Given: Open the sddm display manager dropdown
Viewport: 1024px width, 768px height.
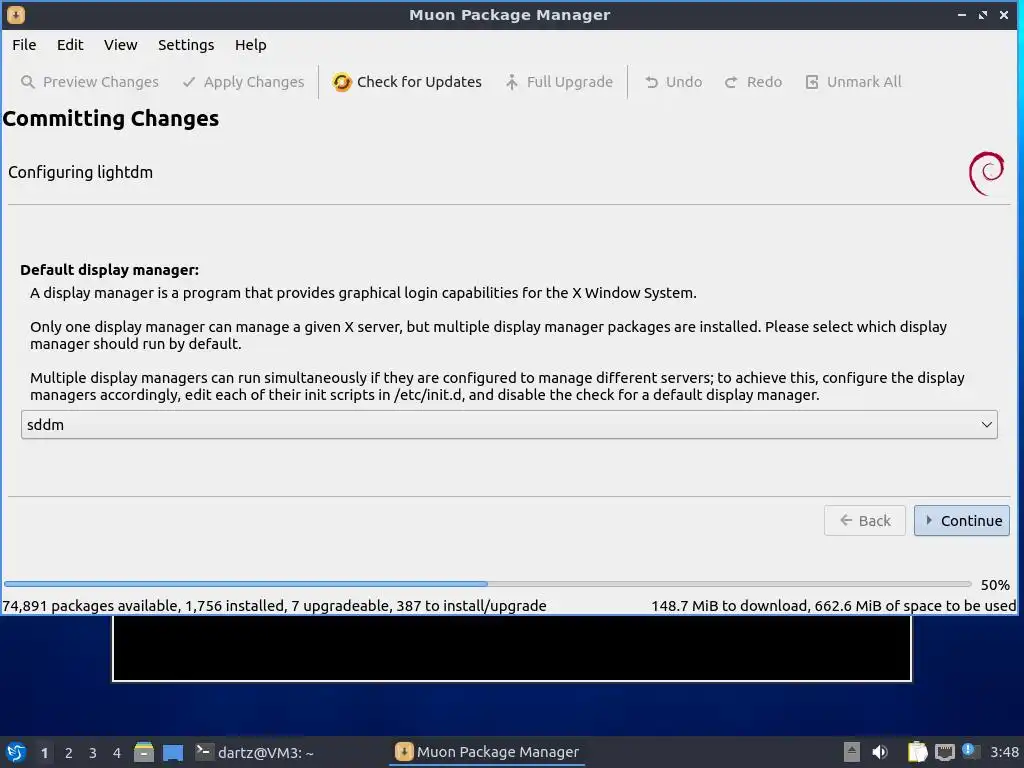Looking at the screenshot, I should pyautogui.click(x=509, y=425).
